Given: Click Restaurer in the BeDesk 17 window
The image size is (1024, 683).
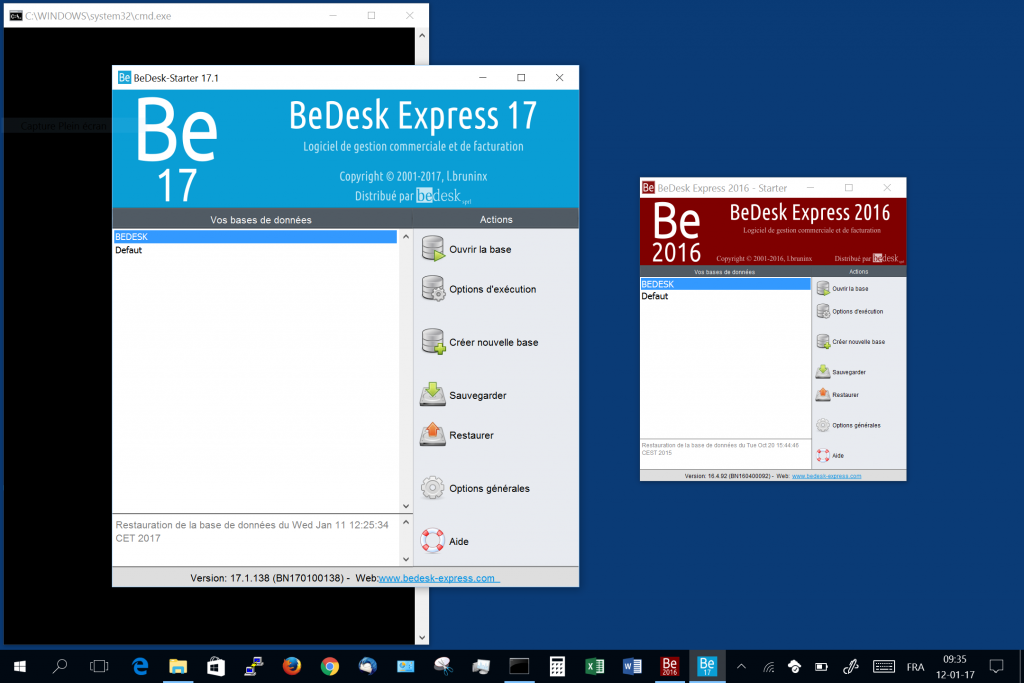Looking at the screenshot, I should pos(457,435).
